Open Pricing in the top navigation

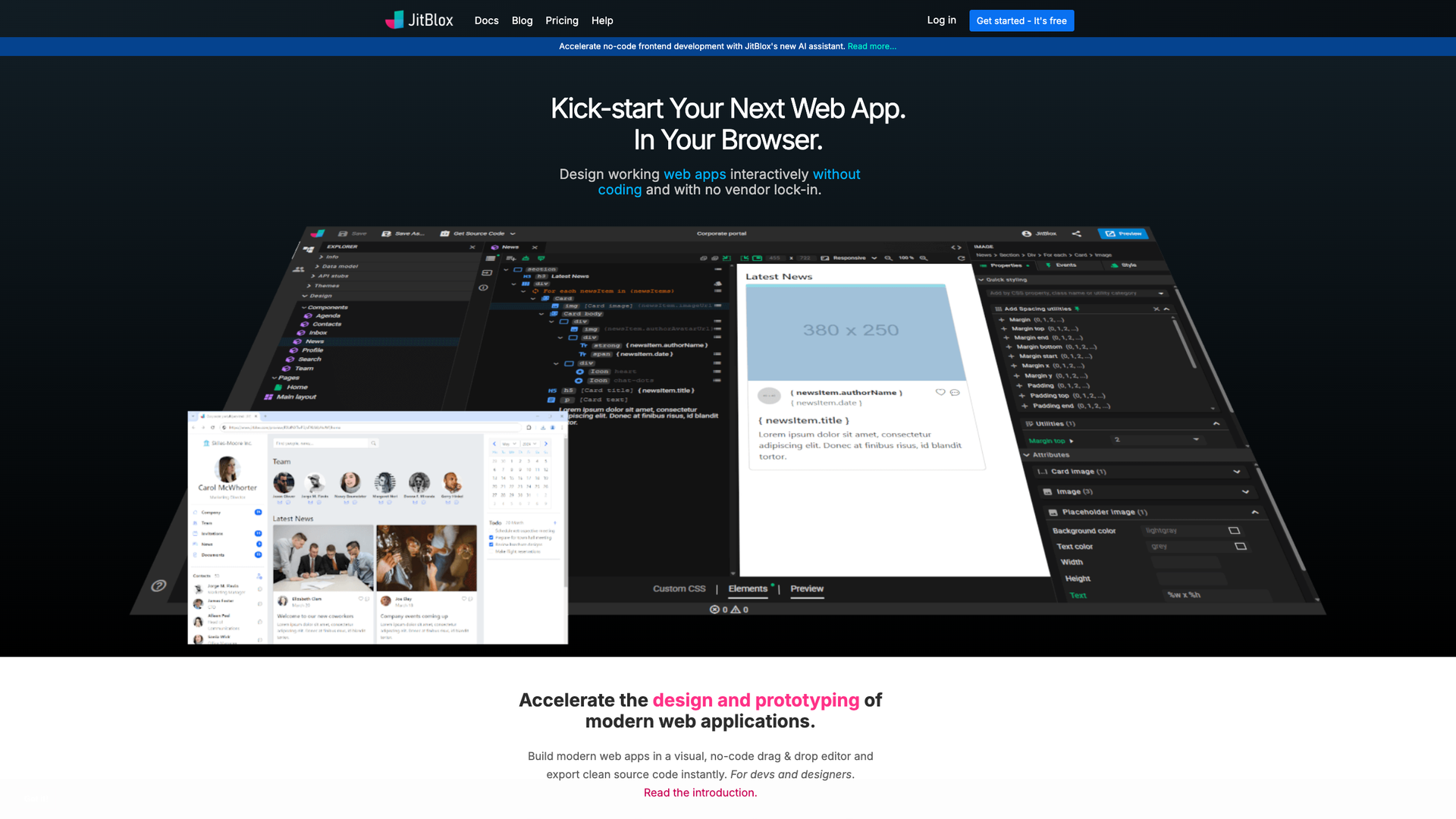pos(561,20)
